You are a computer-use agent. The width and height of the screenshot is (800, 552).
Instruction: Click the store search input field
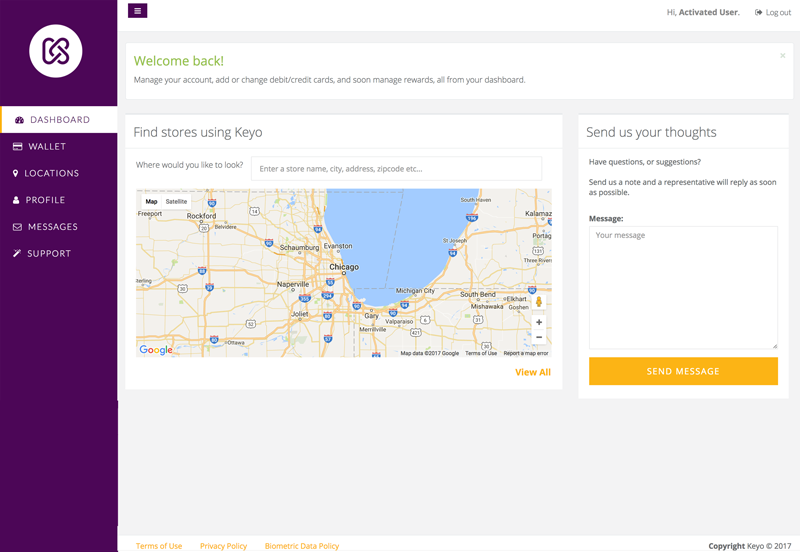(396, 168)
